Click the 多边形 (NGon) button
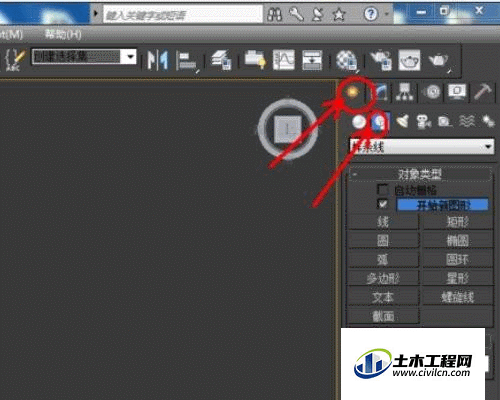This screenshot has height=400, width=500. tap(383, 278)
